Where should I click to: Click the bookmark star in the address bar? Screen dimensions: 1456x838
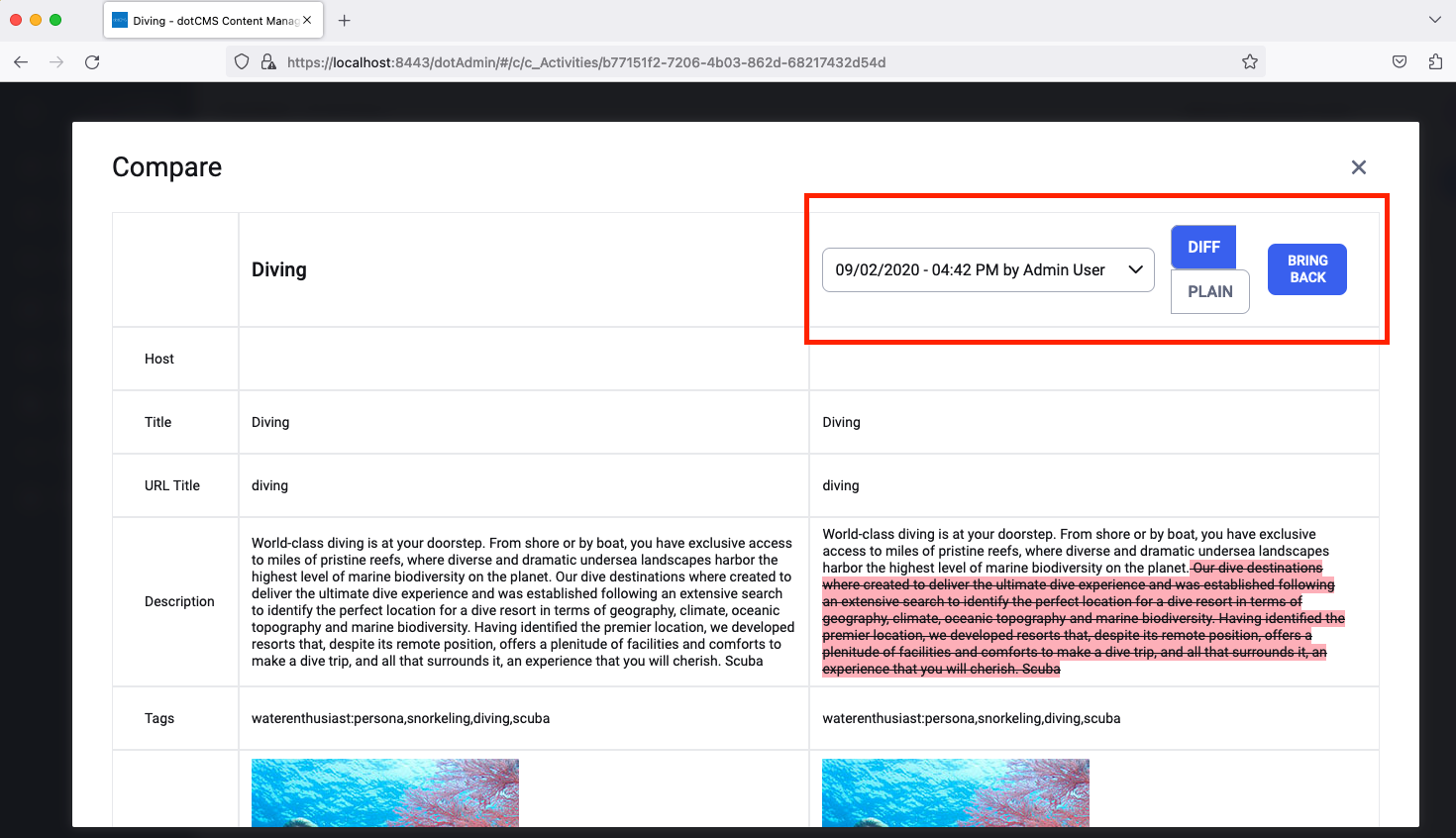(1250, 61)
